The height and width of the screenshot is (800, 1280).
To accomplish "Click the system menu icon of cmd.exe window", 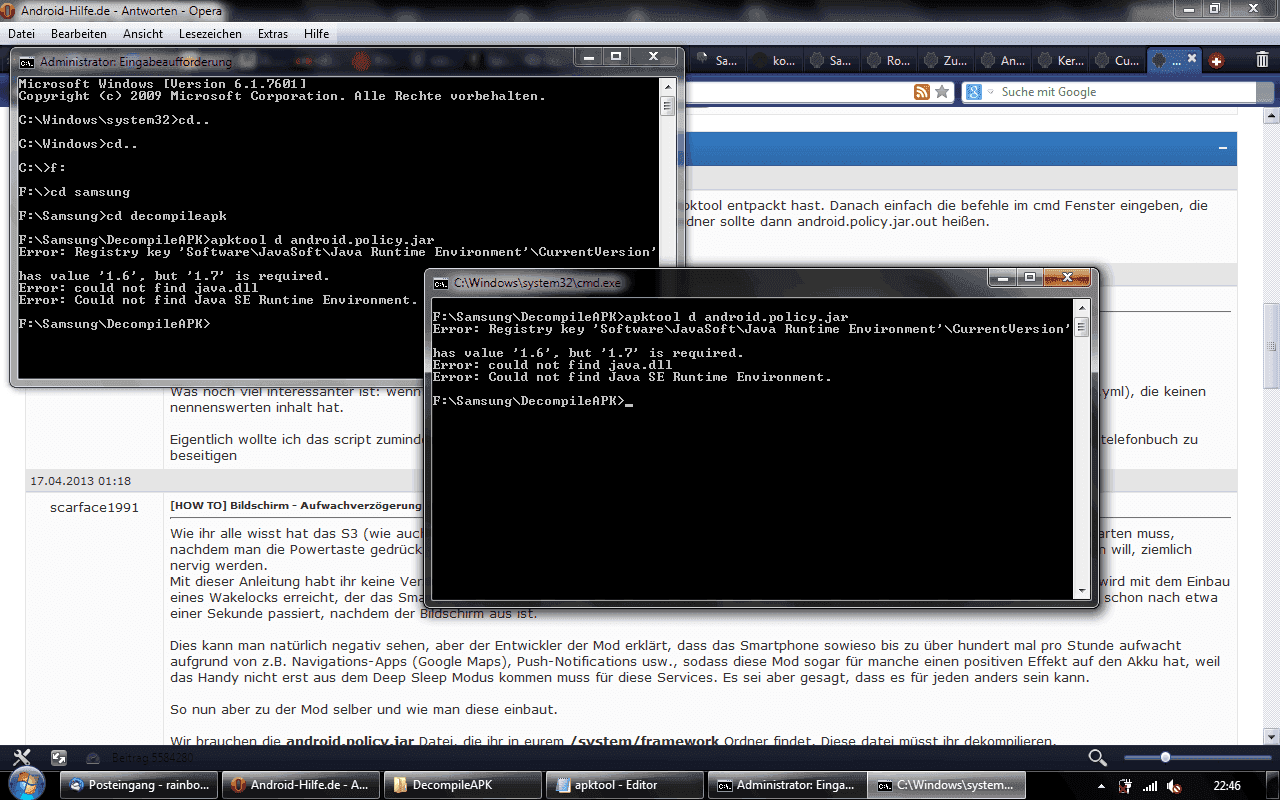I will (x=441, y=283).
